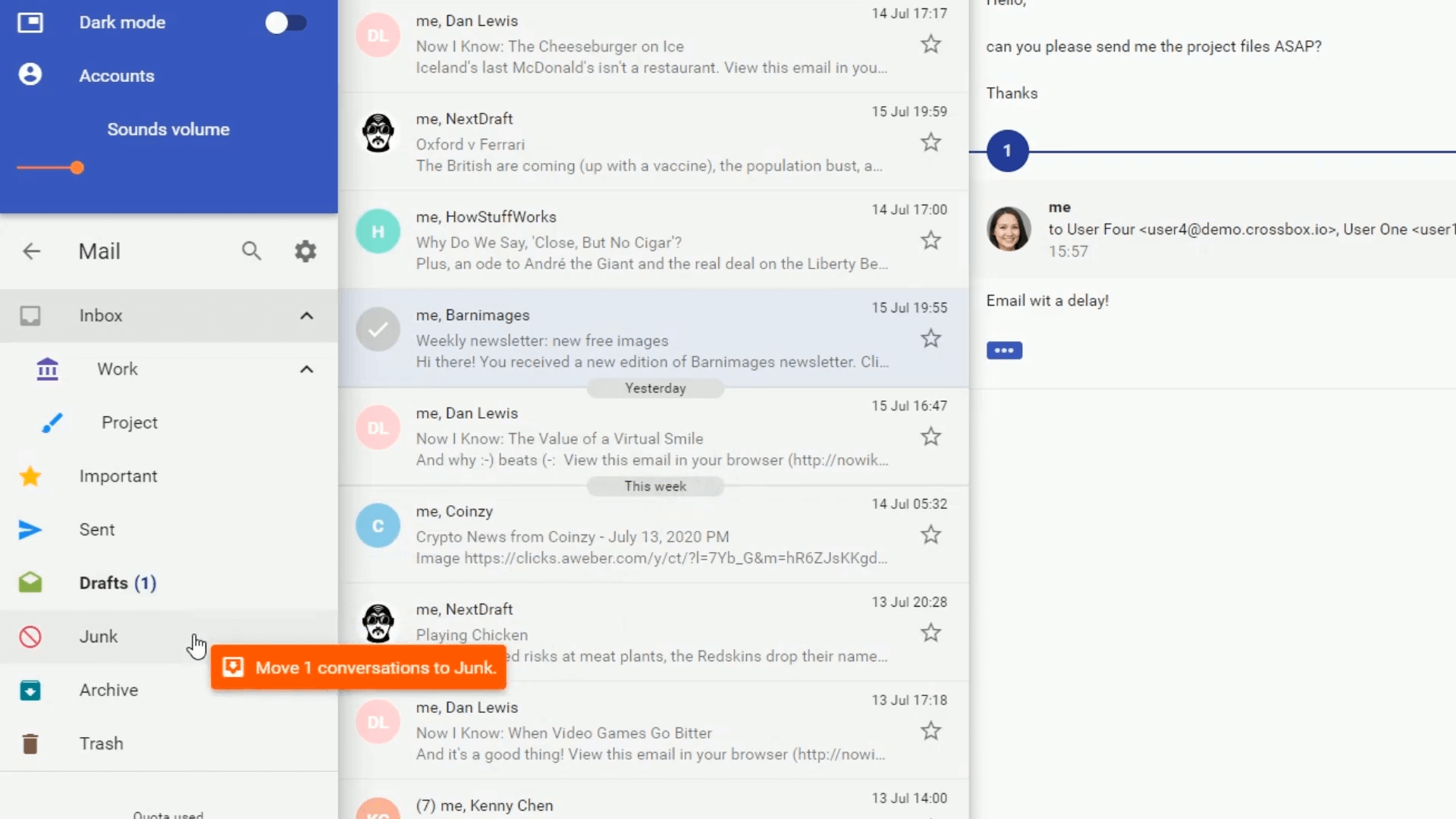Select the NextDraft avatar on Oxford v Ferrari
This screenshot has width=1456, height=819.
(x=378, y=133)
